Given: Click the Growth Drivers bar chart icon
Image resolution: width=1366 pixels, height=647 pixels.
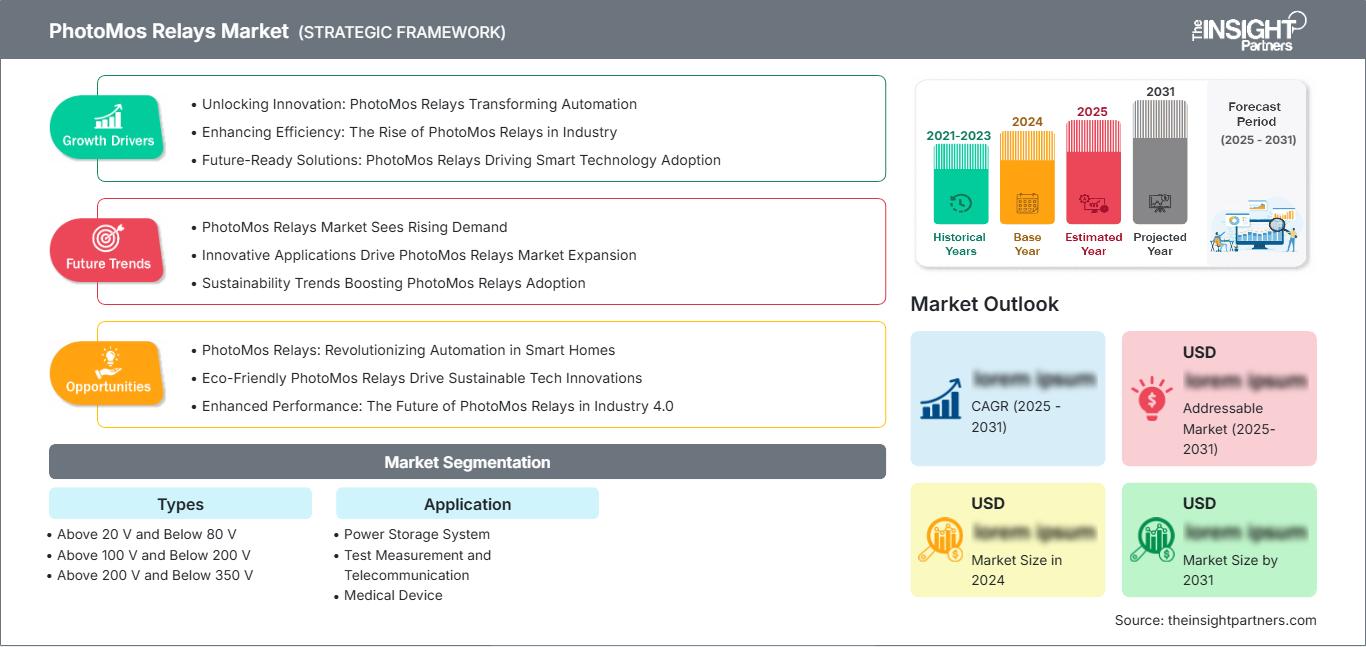Looking at the screenshot, I should [x=108, y=116].
